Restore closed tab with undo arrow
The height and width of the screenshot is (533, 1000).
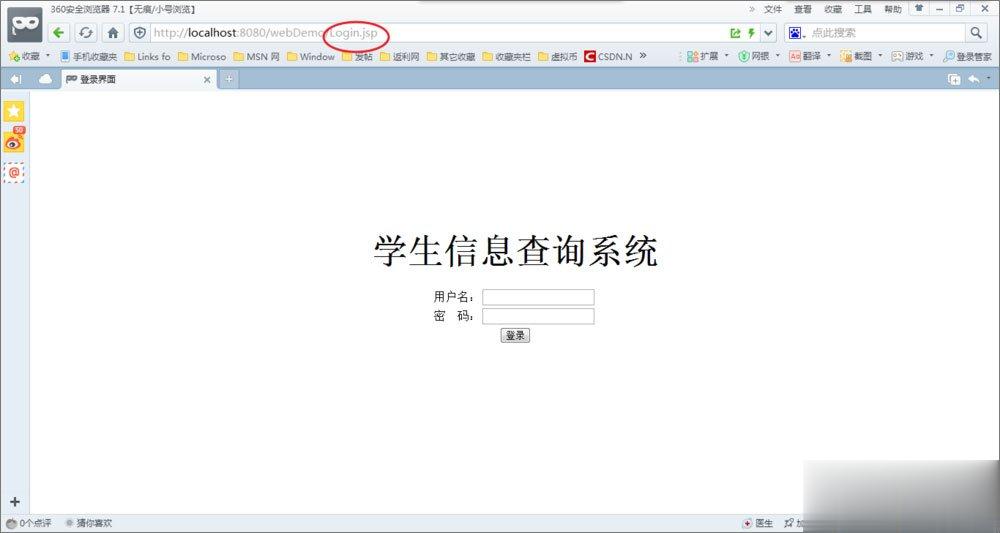974,79
